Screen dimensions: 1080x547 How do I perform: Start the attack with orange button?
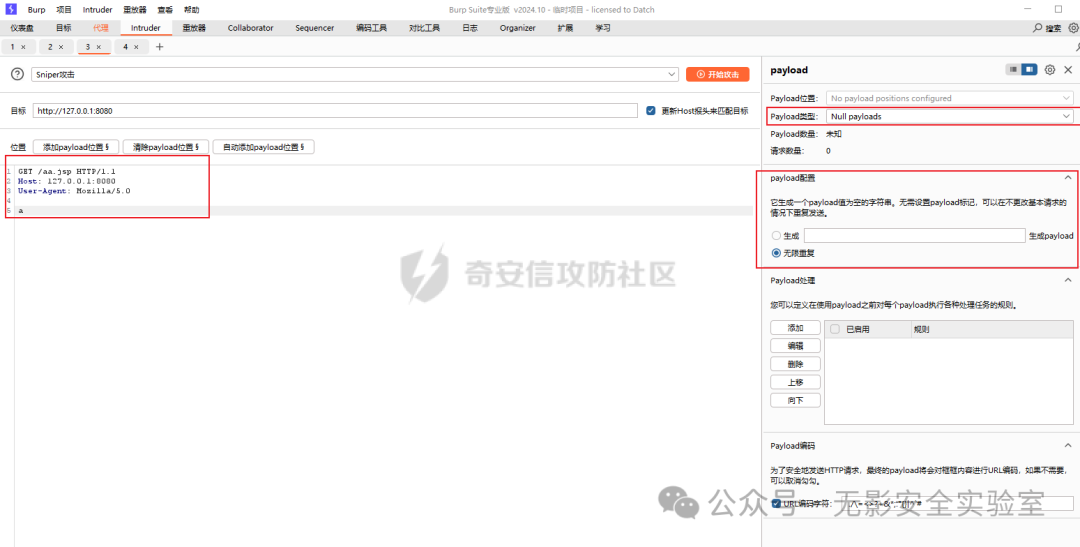coord(718,74)
